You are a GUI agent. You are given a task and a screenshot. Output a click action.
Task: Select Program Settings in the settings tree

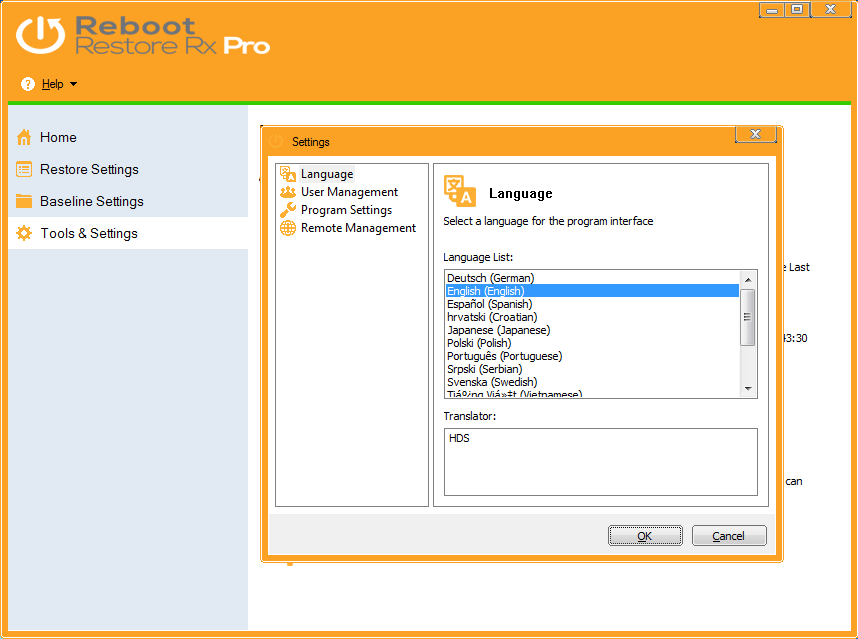pos(346,210)
